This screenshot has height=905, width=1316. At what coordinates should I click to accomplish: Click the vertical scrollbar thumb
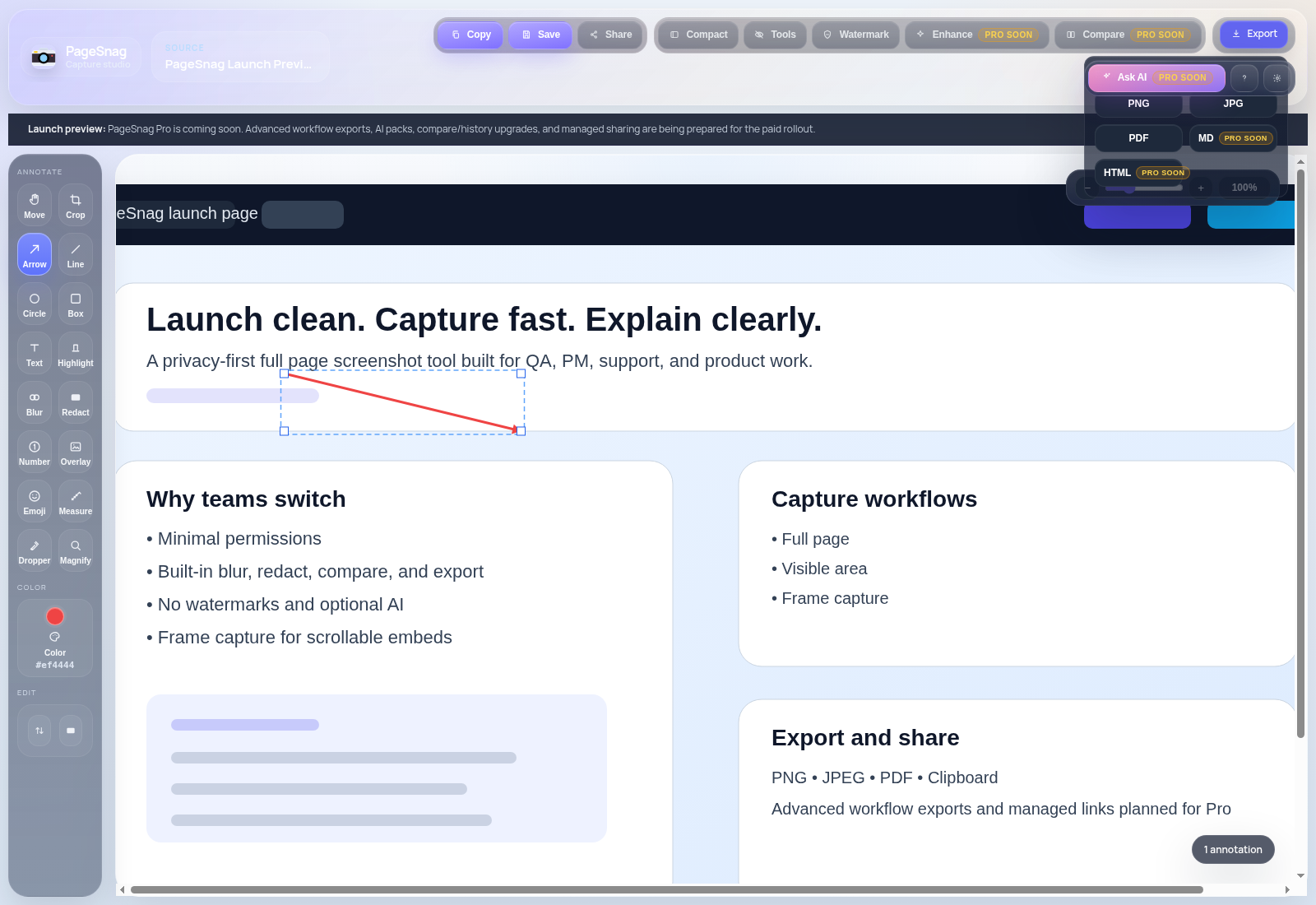1300,452
